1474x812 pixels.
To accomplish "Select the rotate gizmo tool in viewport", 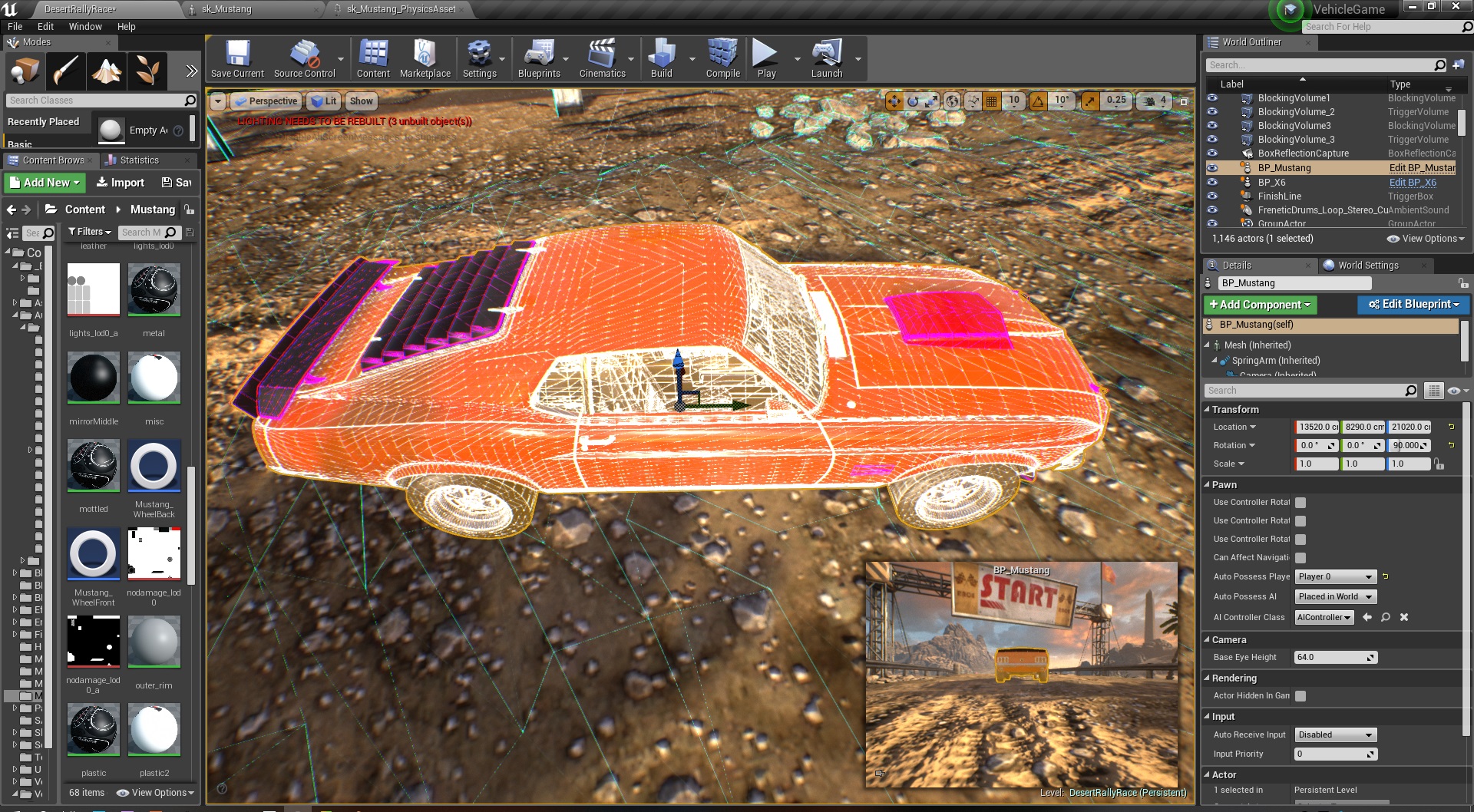I will pyautogui.click(x=913, y=101).
